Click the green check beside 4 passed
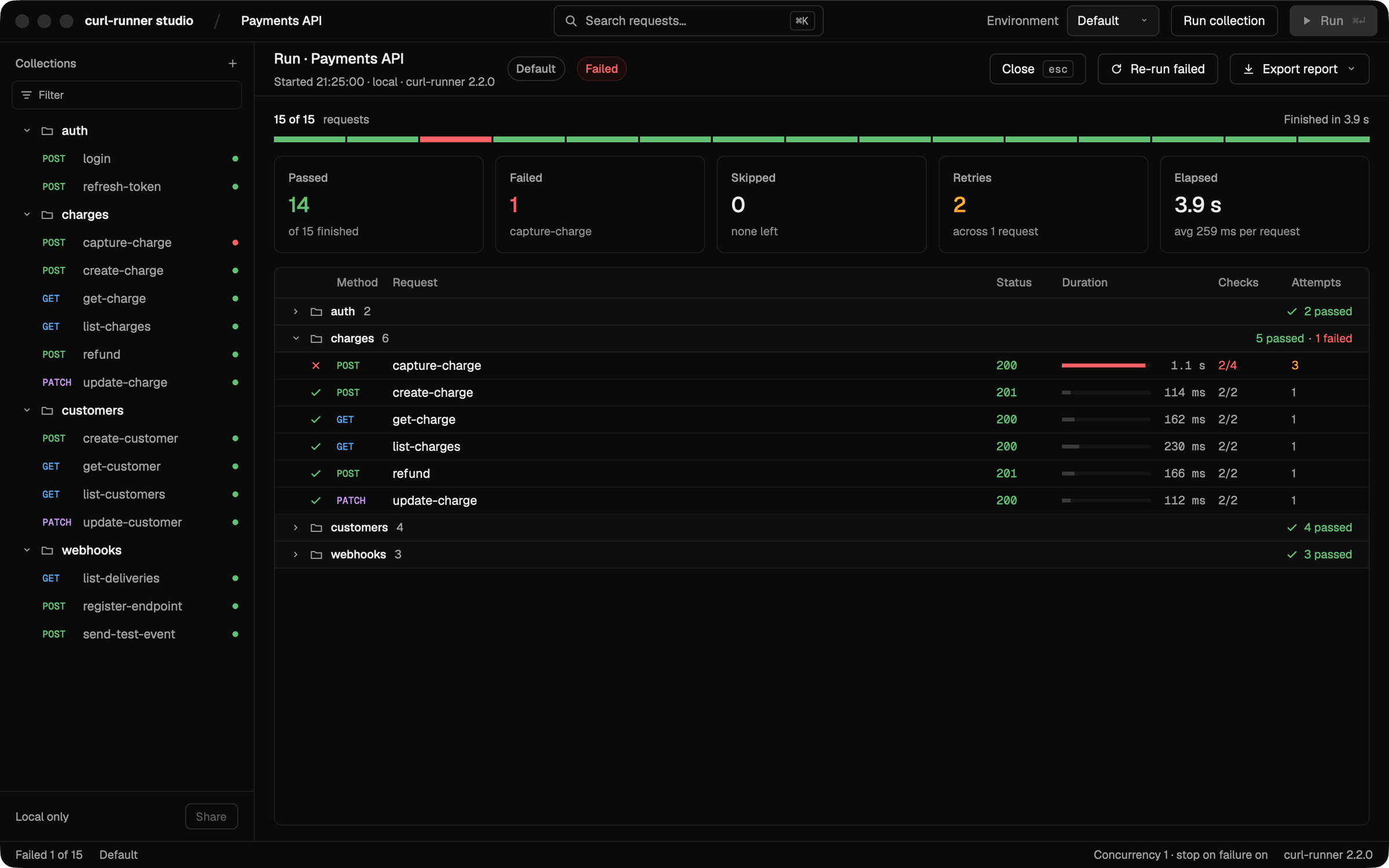This screenshot has height=868, width=1389. 1292,528
